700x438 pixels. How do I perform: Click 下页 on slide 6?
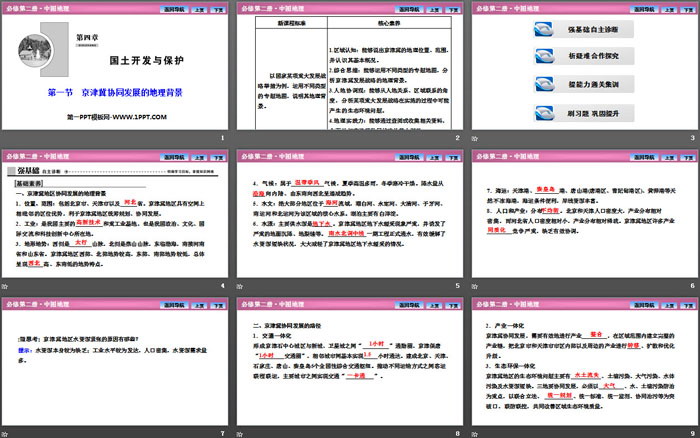tap(688, 157)
